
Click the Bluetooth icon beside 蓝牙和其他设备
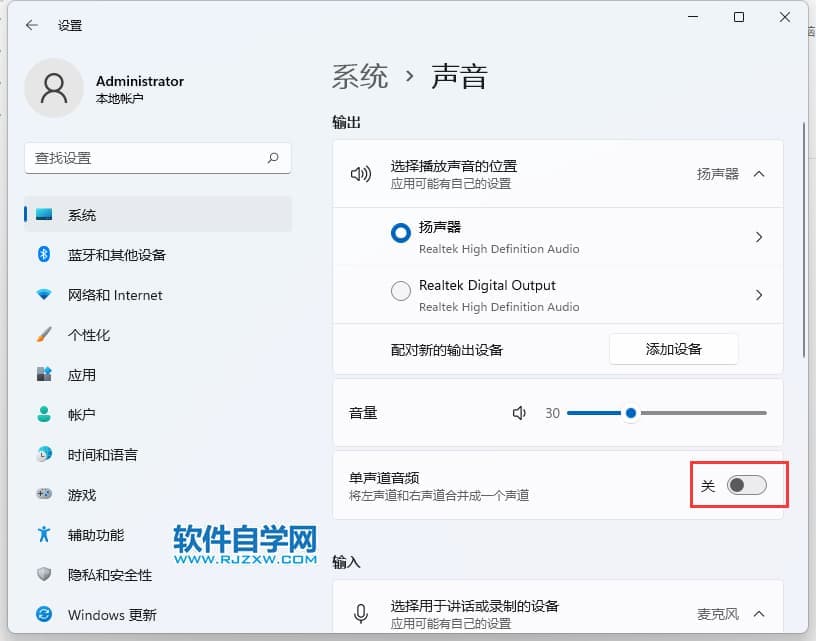click(44, 254)
